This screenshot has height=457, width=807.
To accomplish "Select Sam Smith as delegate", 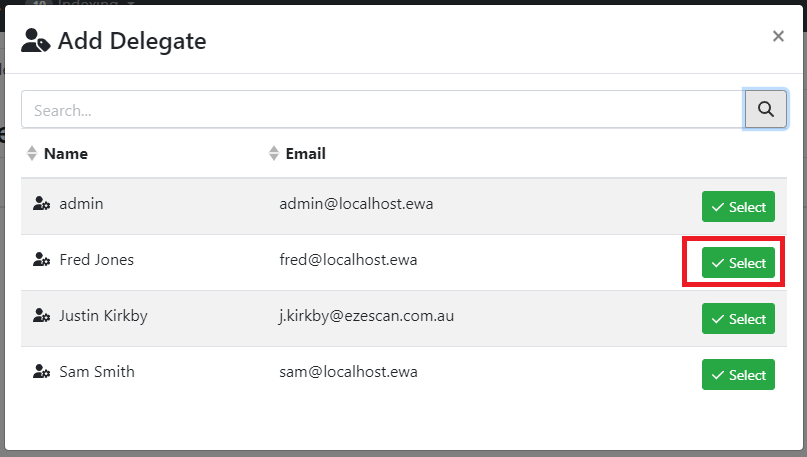I will (x=738, y=375).
